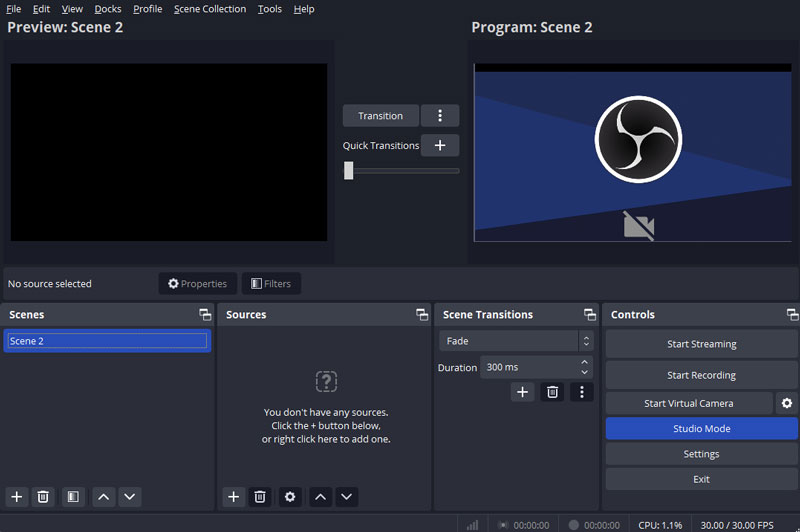Move scene down in Scenes panel
This screenshot has width=800, height=532.
(130, 496)
